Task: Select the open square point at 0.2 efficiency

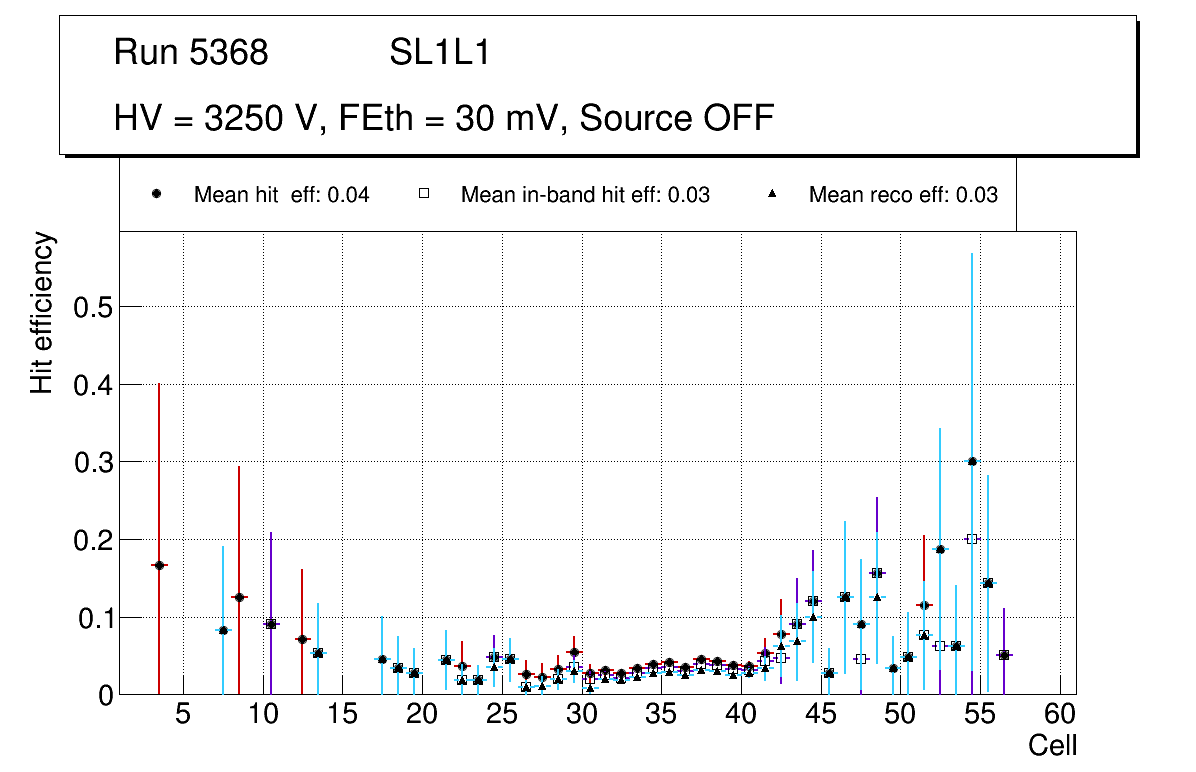Action: 972,539
